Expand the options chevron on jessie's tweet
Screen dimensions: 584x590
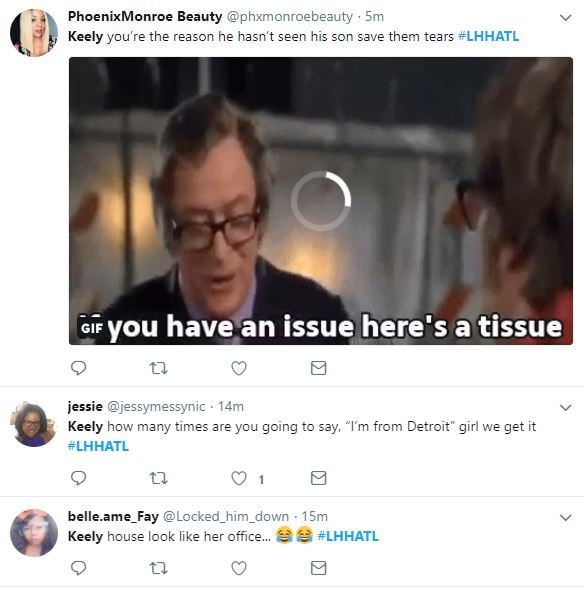click(x=566, y=408)
